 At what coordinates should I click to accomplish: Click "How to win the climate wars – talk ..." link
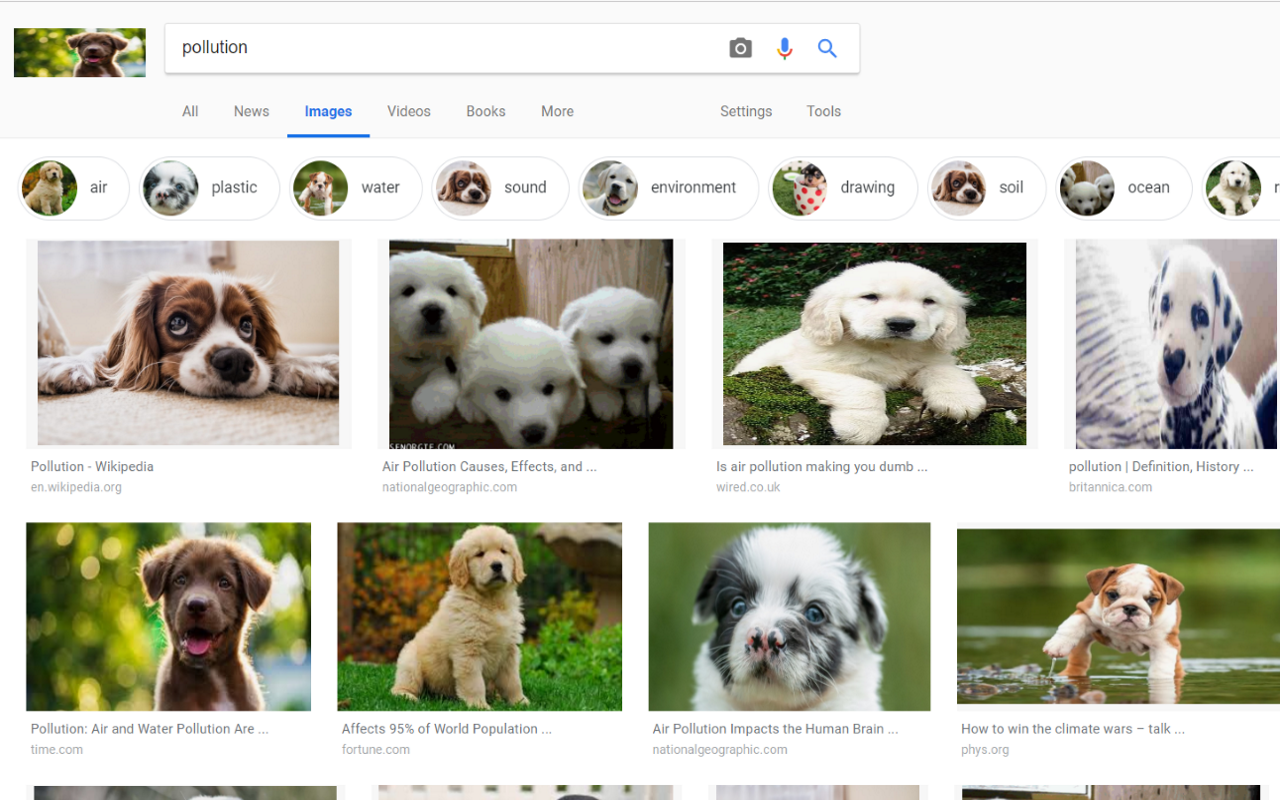click(x=1073, y=729)
